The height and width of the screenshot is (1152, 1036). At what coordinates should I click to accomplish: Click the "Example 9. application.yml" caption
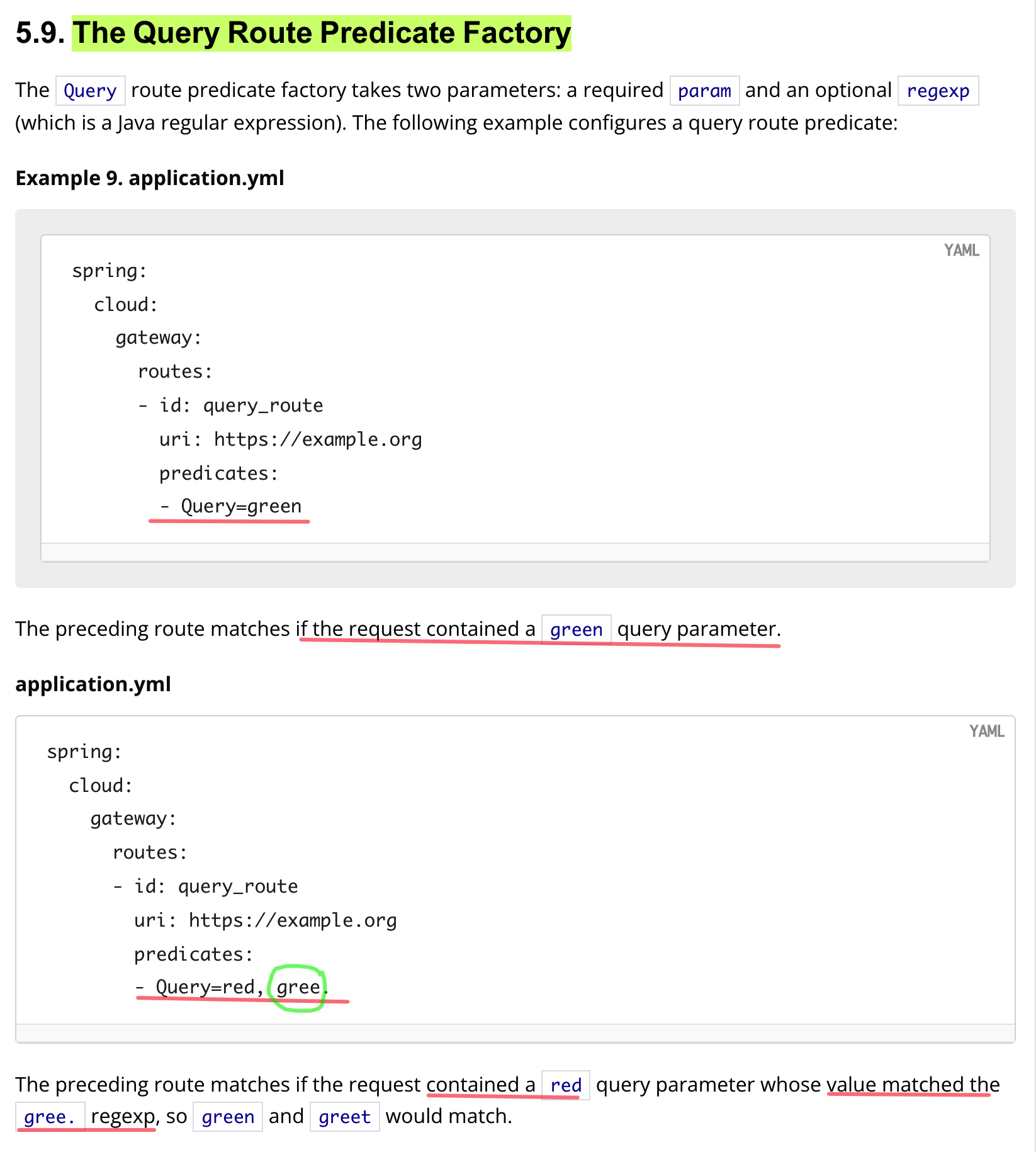[x=150, y=178]
